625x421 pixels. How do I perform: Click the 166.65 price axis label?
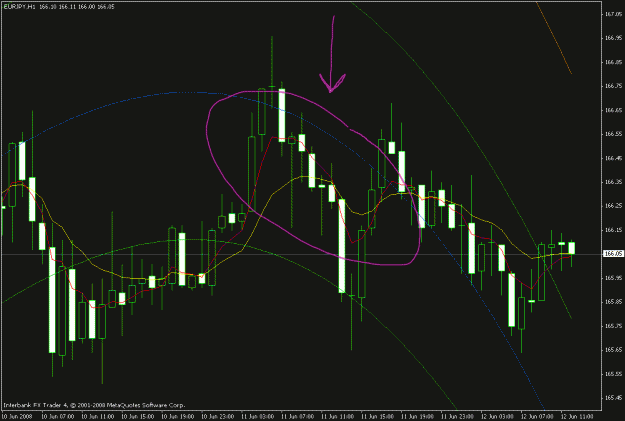613,110
